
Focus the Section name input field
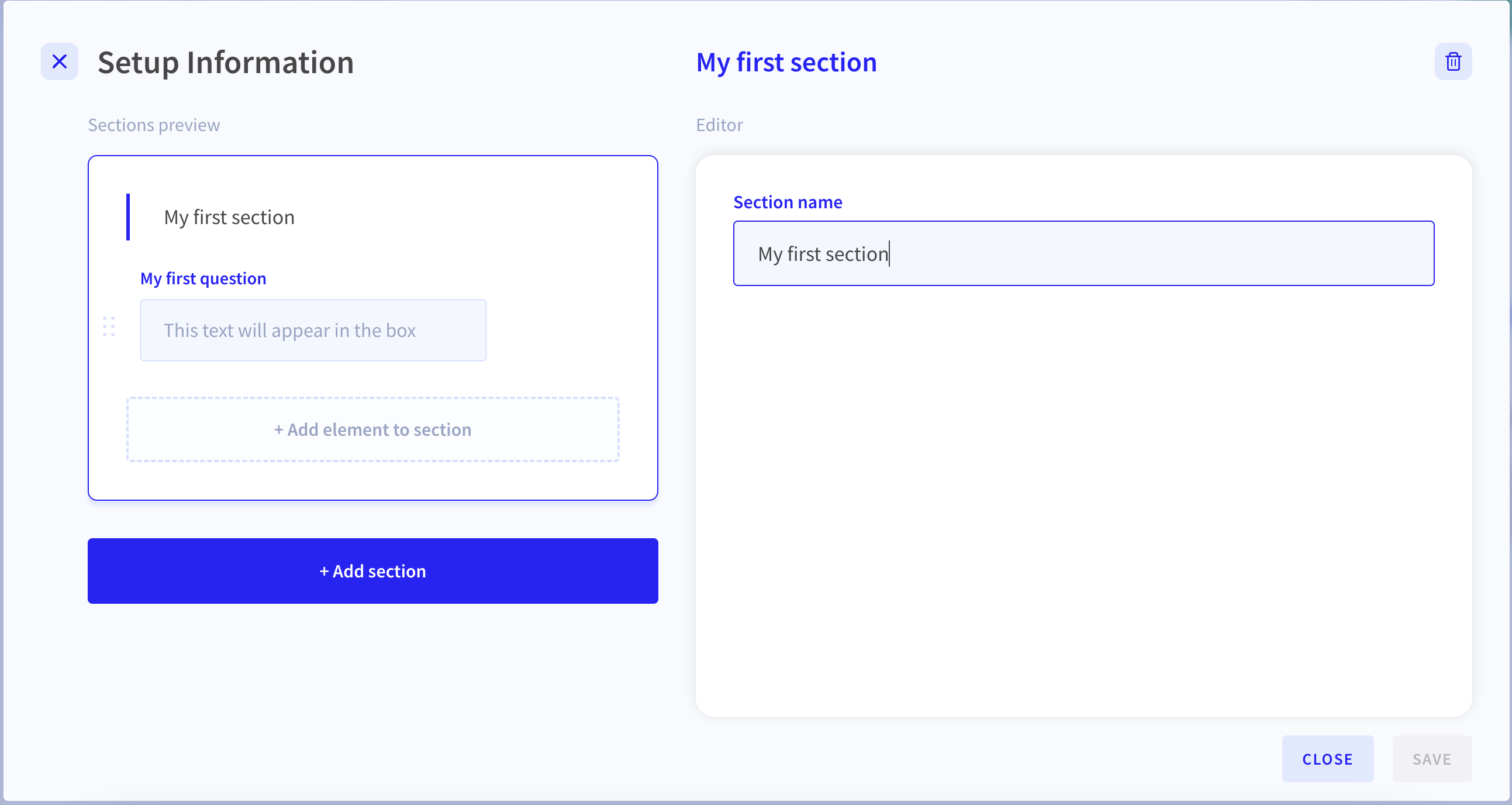point(1083,254)
